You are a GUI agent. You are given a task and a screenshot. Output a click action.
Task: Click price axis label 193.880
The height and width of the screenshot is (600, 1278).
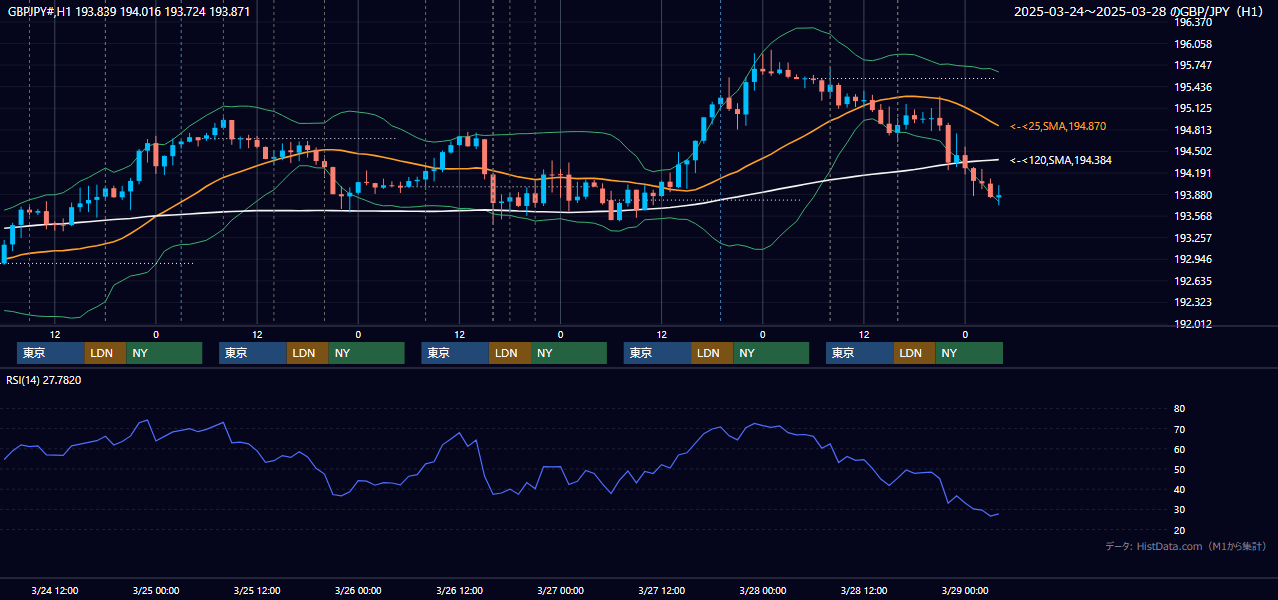1193,195
